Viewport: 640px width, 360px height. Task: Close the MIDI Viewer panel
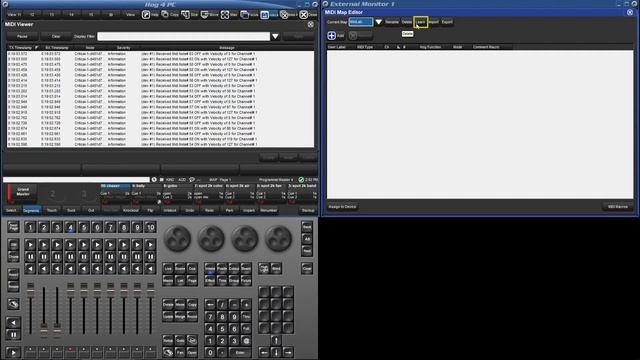pyautogui.click(x=311, y=24)
